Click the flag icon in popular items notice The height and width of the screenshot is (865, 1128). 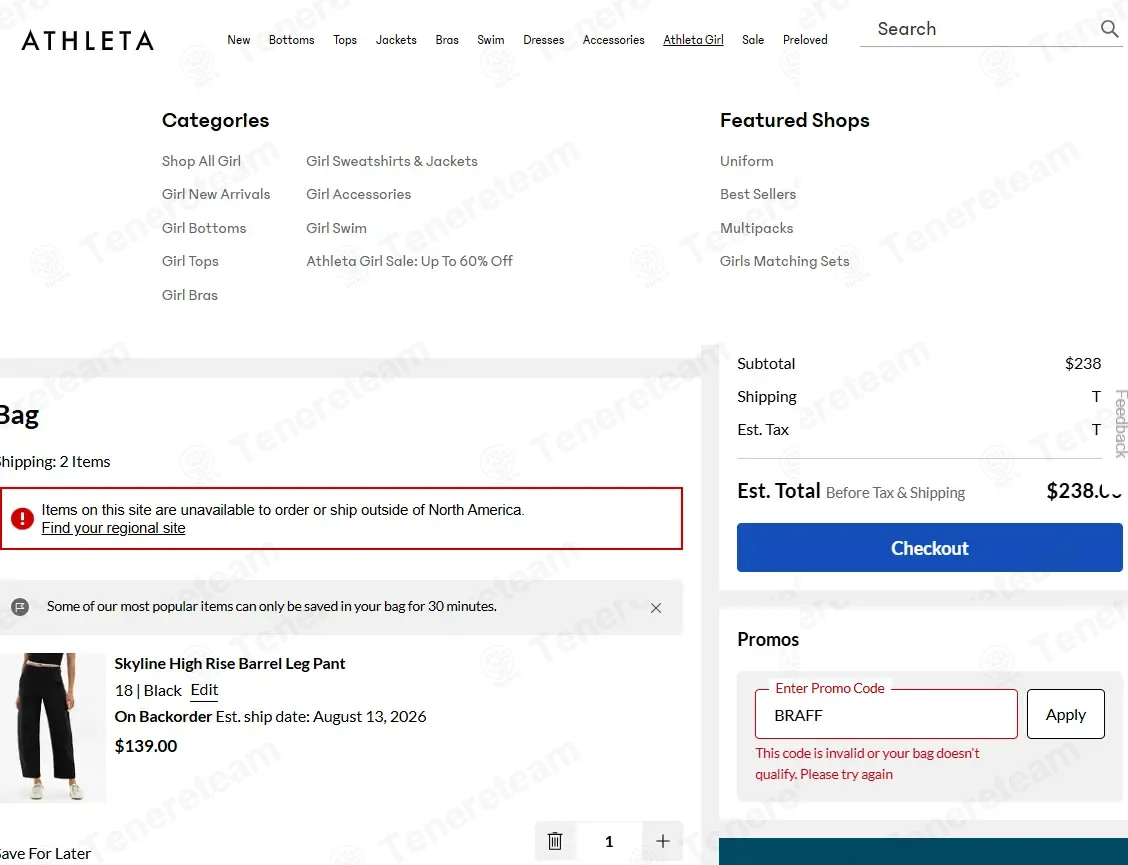coord(20,607)
